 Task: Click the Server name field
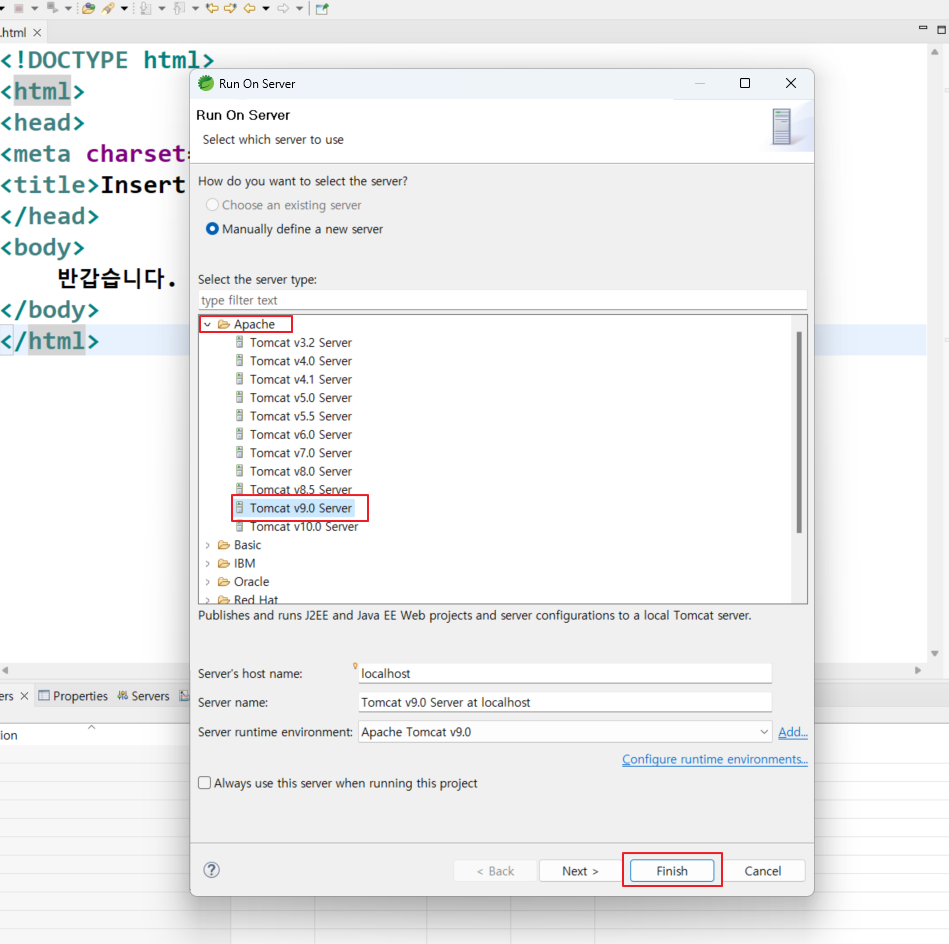(x=565, y=703)
